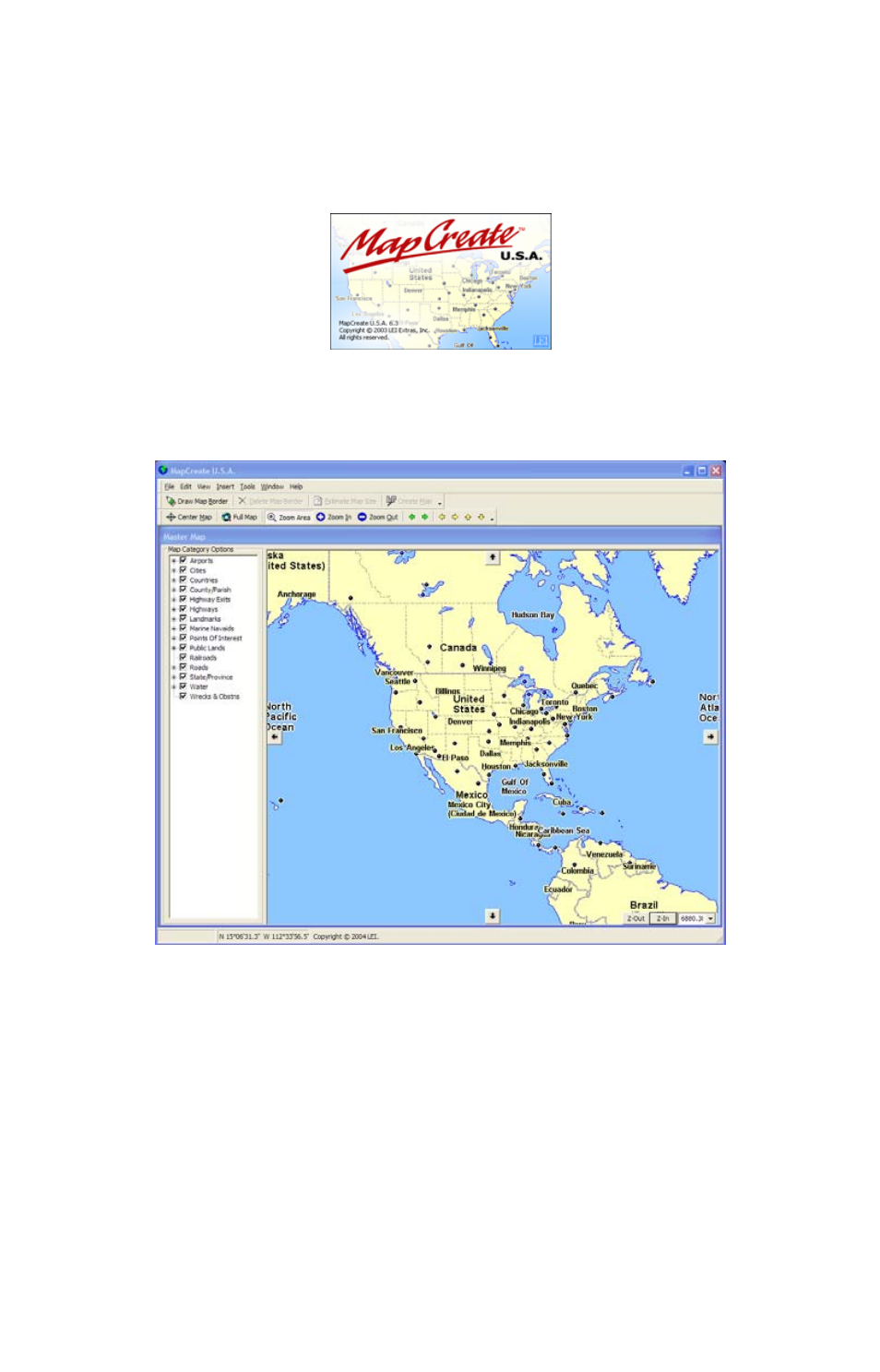The image size is (880, 1372).
Task: Select the Water category label
Action: click(x=199, y=686)
